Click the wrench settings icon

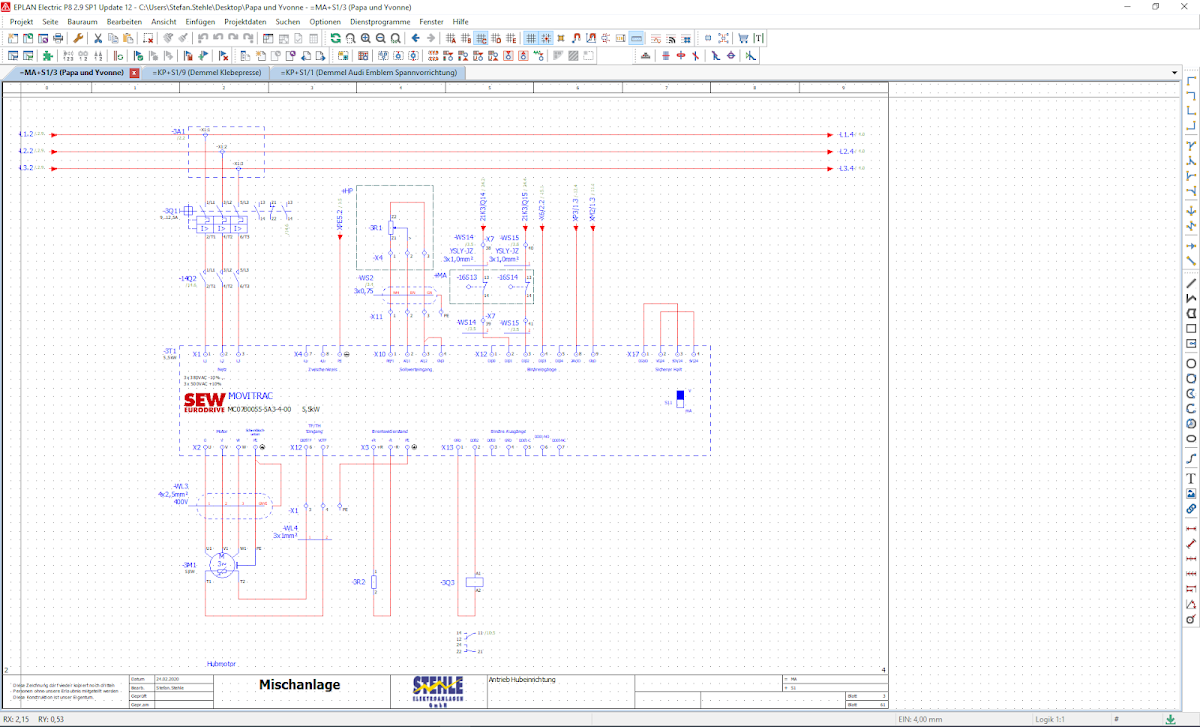pos(78,38)
